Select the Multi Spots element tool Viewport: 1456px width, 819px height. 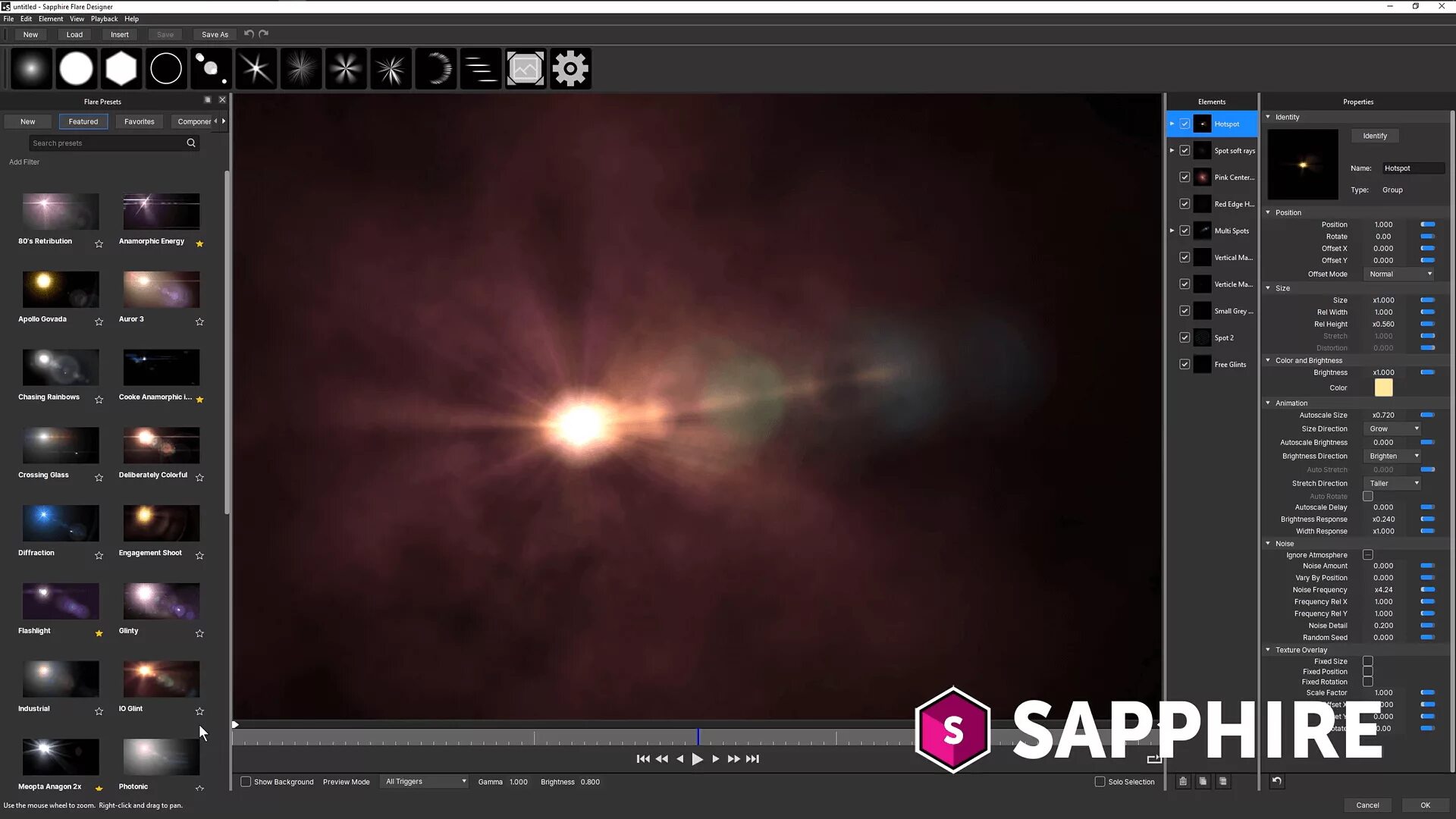[211, 67]
